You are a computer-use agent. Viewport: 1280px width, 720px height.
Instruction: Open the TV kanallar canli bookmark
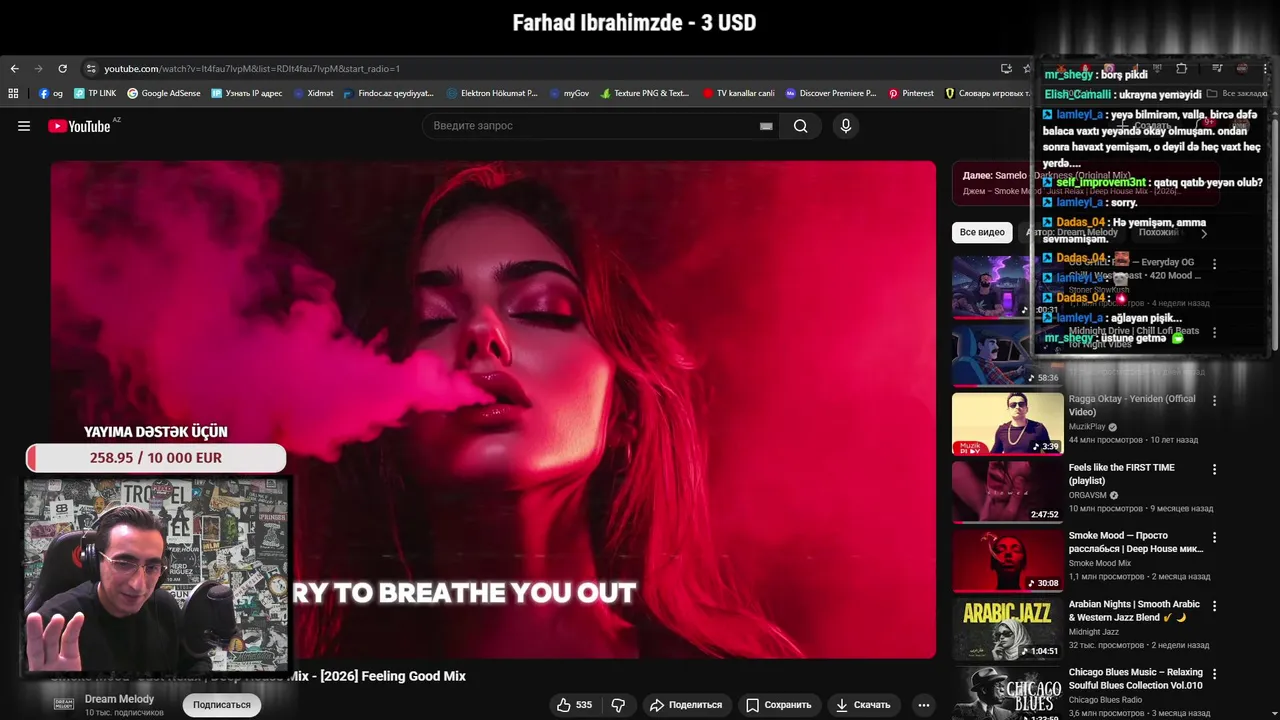[x=739, y=93]
